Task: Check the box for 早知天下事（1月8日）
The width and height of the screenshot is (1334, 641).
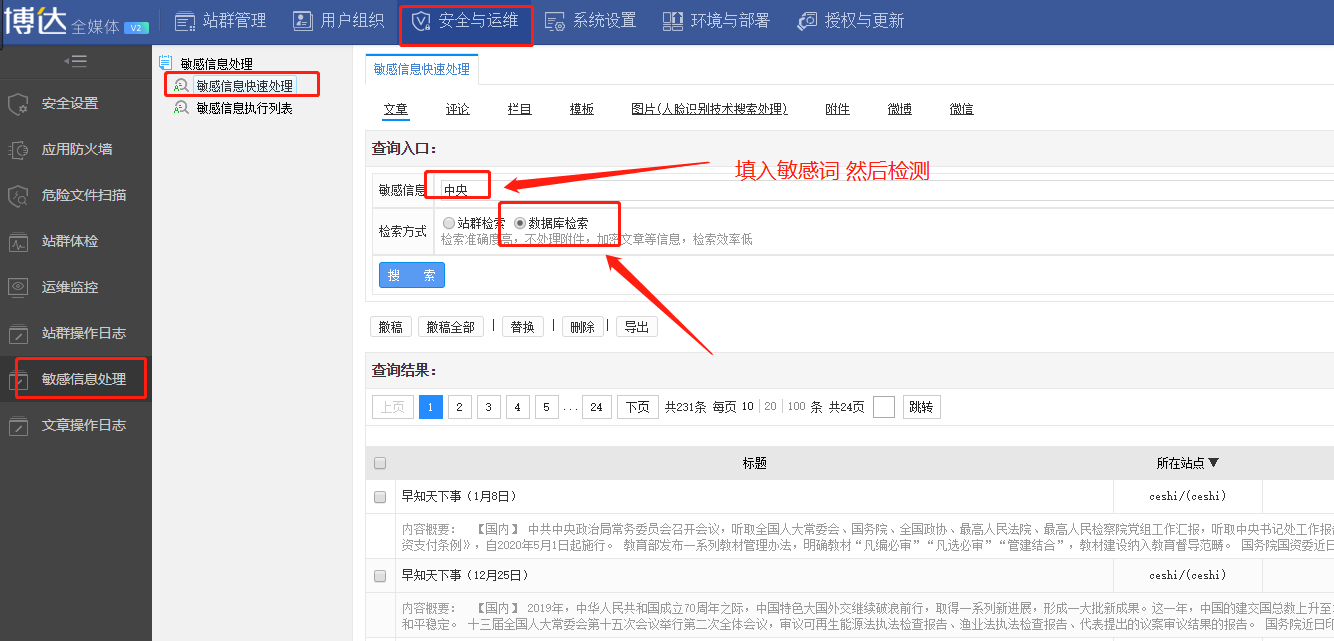Action: (380, 496)
